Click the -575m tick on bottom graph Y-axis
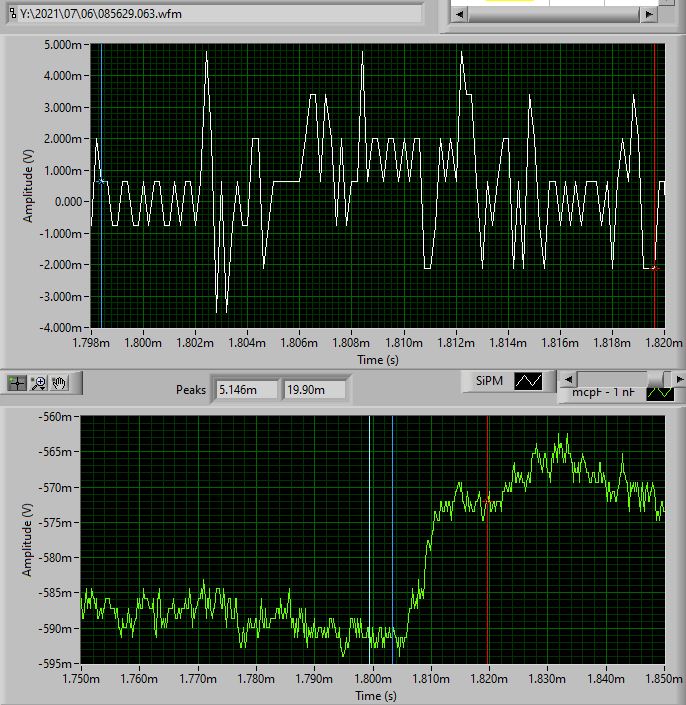 (x=55, y=522)
